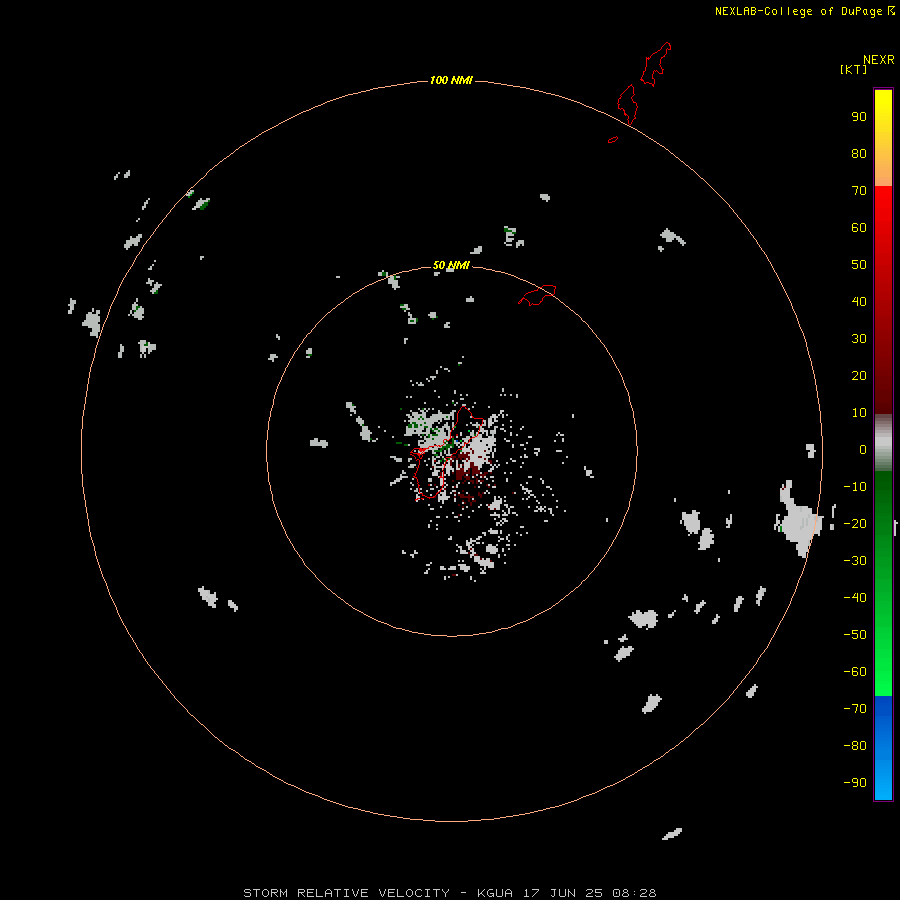Viewport: 900px width, 900px height.
Task: Click the 80 value on velocity scale
Action: coord(859,154)
